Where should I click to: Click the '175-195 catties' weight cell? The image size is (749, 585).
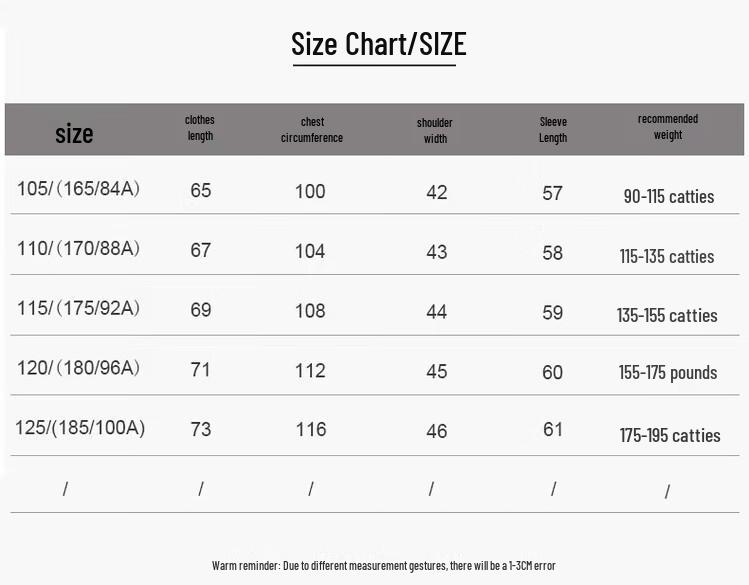coord(670,435)
